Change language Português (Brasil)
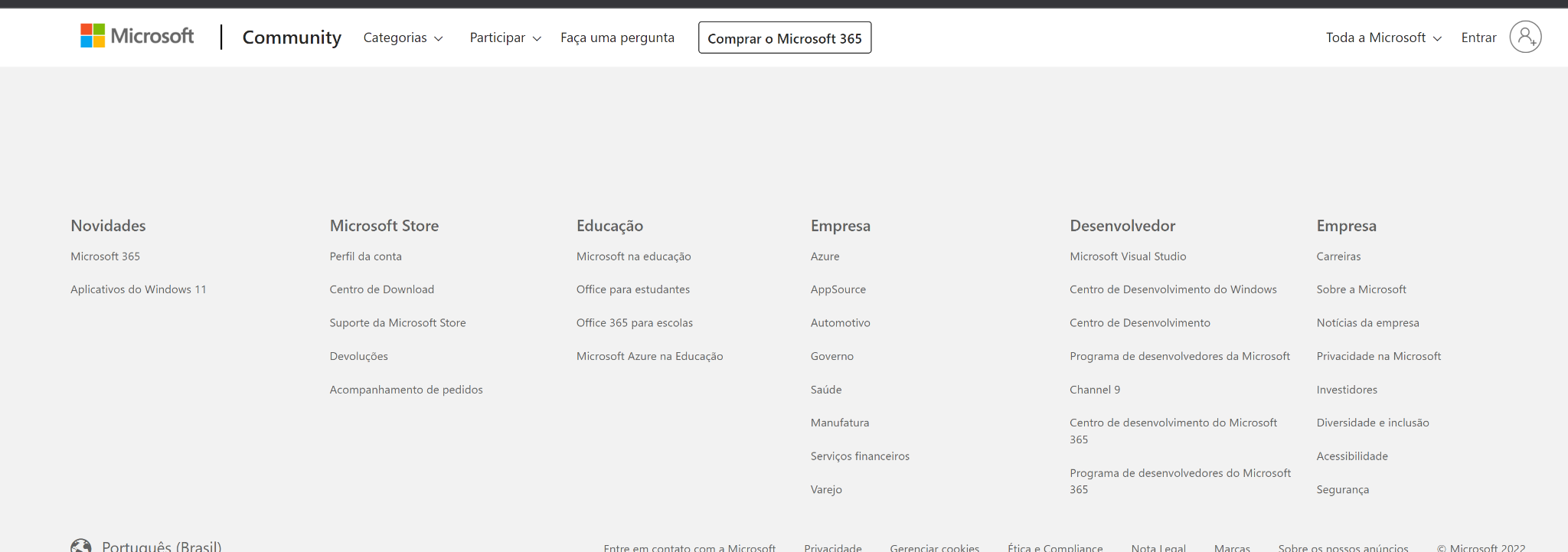 pyautogui.click(x=162, y=546)
